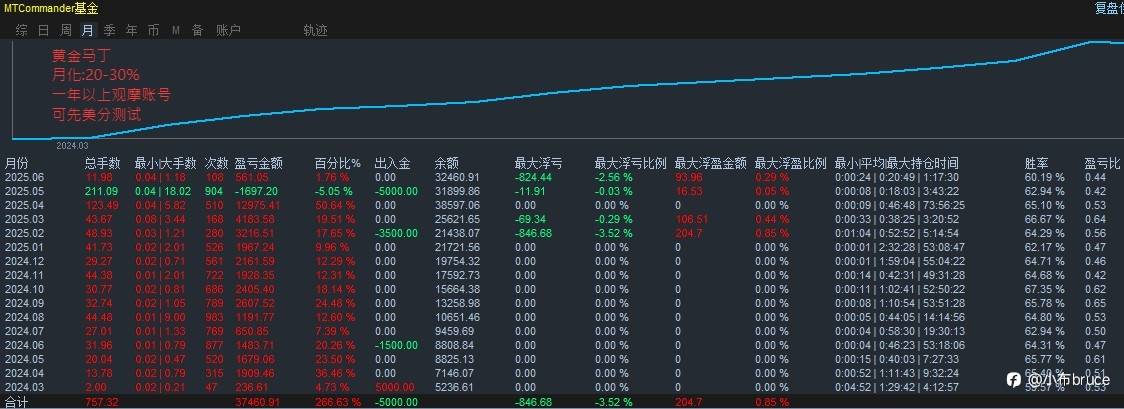Click the 66.67 % win rate cell
The width and height of the screenshot is (1124, 409).
tap(1044, 219)
